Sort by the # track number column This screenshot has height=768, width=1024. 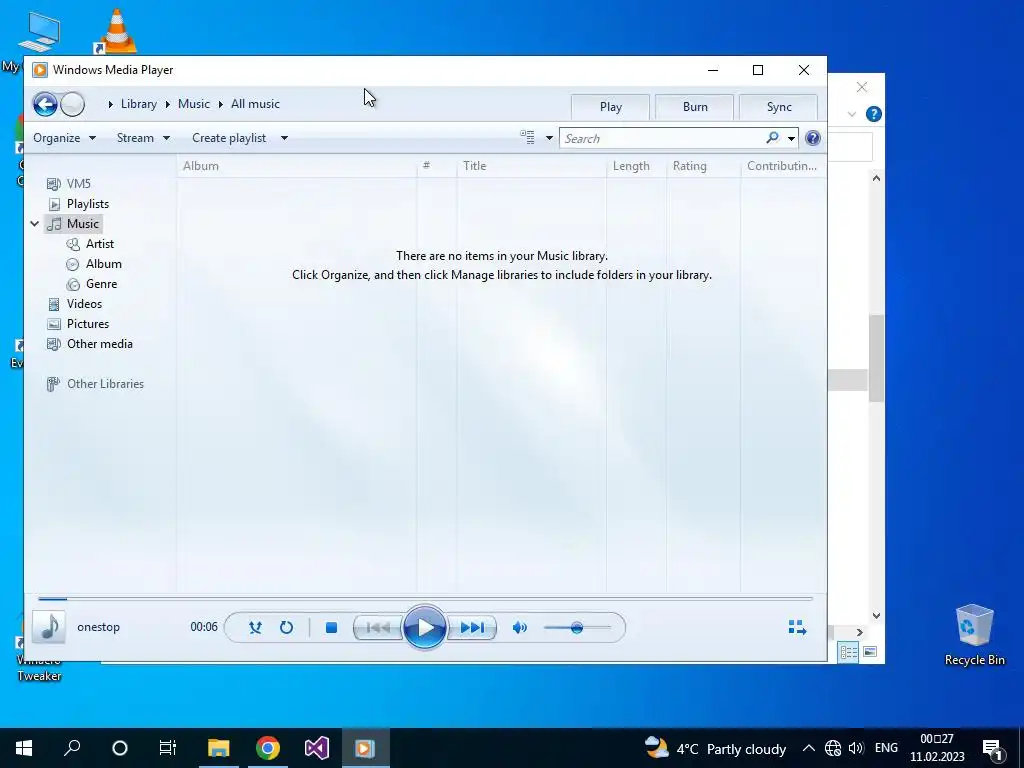click(437, 166)
